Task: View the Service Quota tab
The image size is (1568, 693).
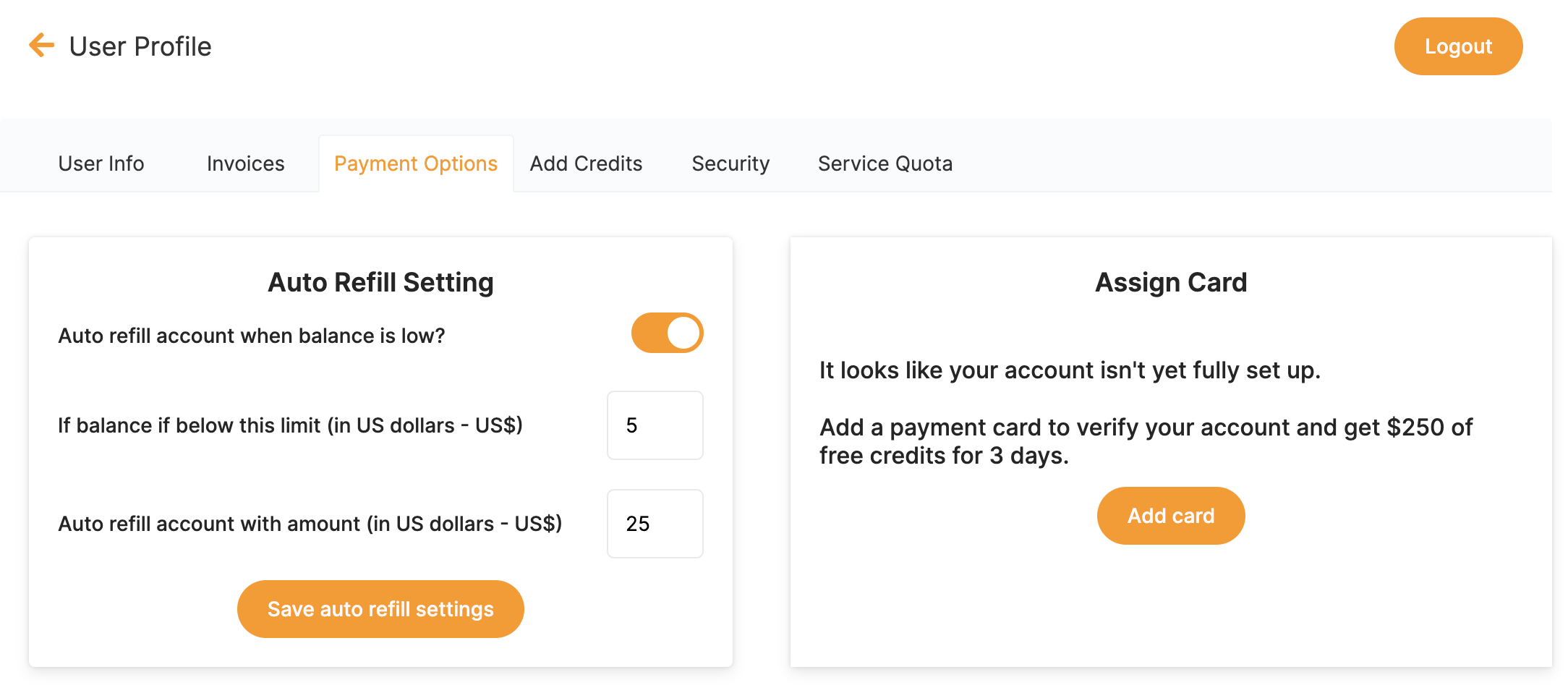Action: (x=885, y=163)
